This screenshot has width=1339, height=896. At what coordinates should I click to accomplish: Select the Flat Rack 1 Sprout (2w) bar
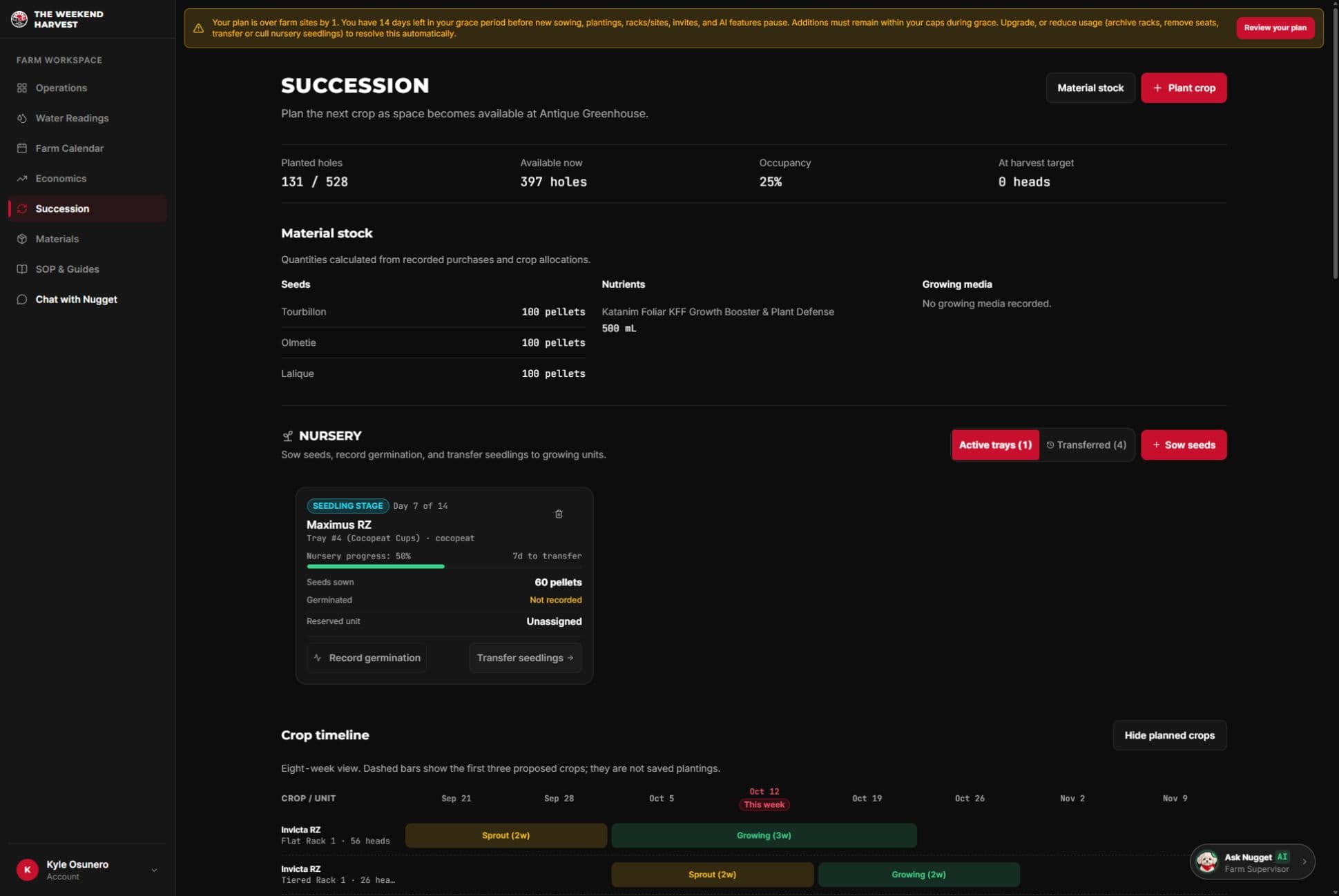tap(505, 835)
